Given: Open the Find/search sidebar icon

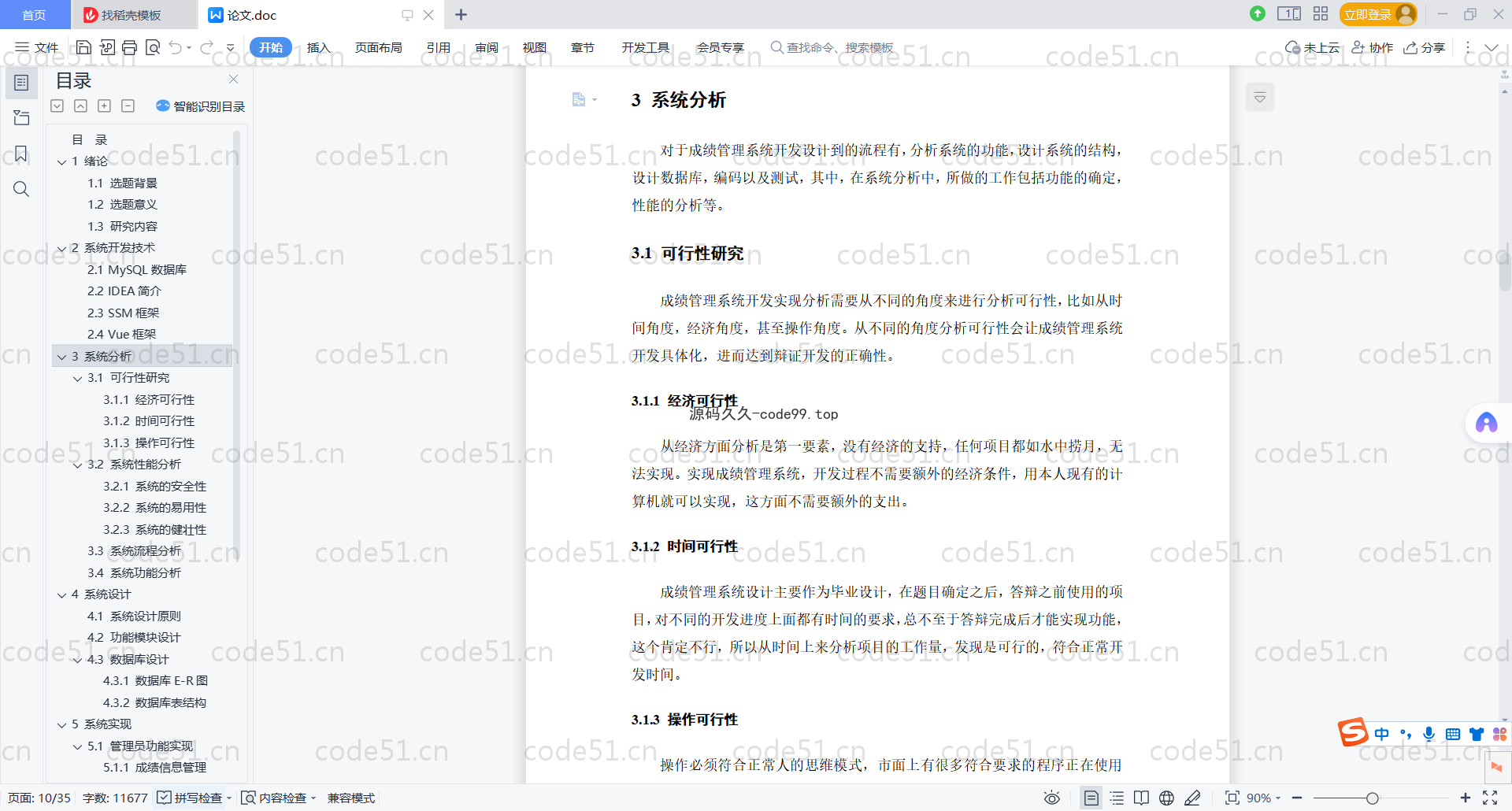Looking at the screenshot, I should pos(21,189).
